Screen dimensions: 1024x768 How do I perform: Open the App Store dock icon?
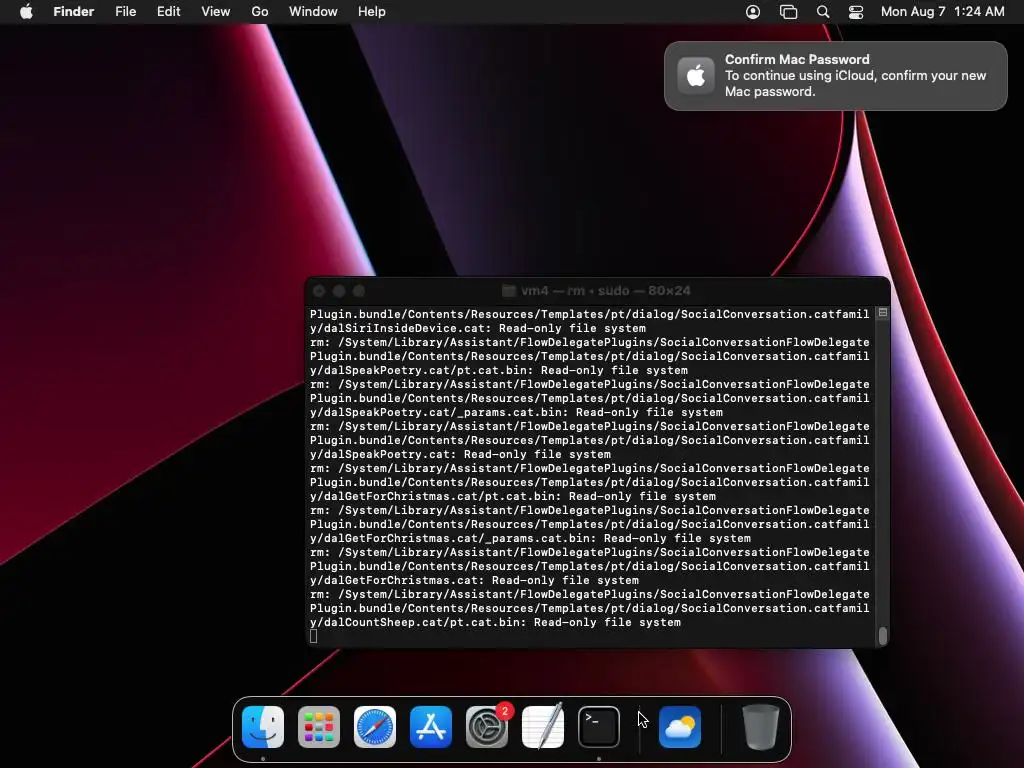(x=431, y=726)
